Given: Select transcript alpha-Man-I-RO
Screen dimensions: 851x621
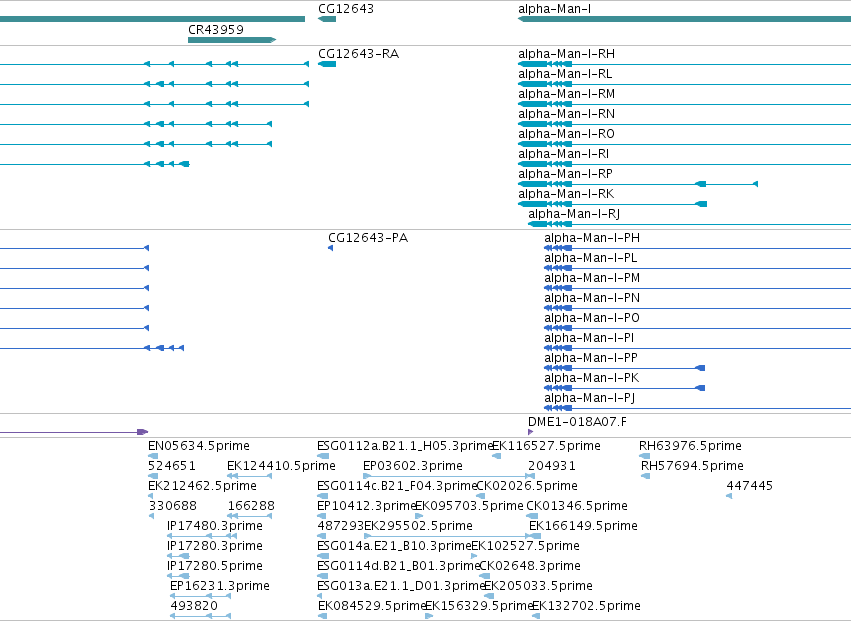Looking at the screenshot, I should (x=567, y=134).
